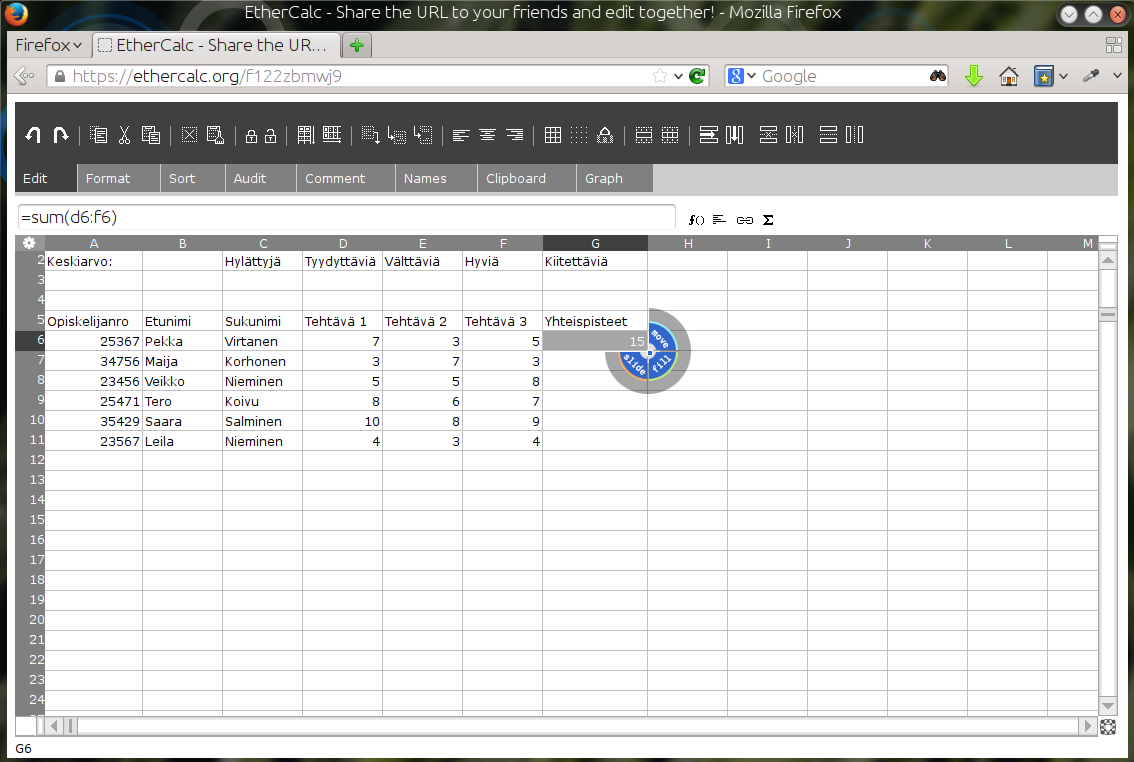The width and height of the screenshot is (1134, 762).
Task: Lock the cell with closed padlock icon
Action: pyautogui.click(x=251, y=135)
